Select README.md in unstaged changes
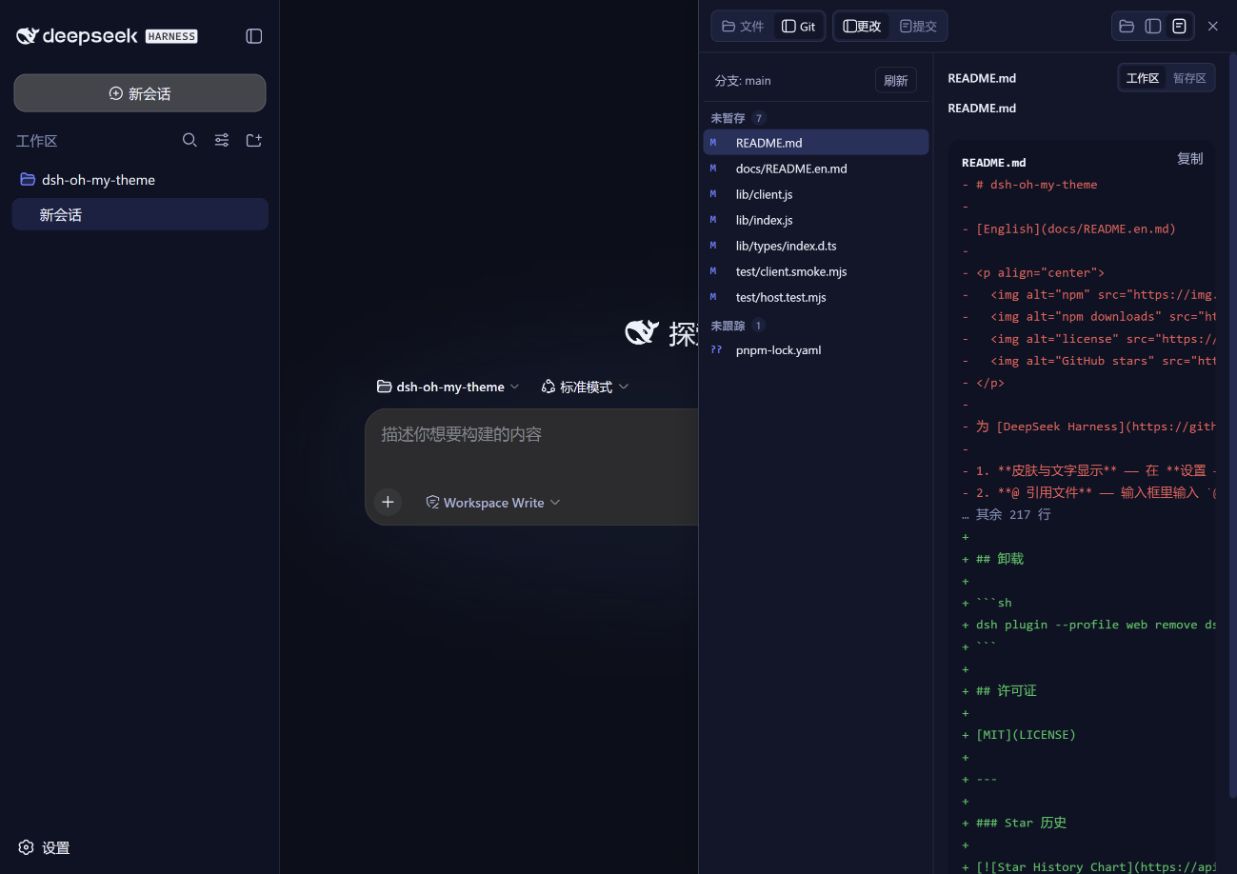 click(816, 143)
